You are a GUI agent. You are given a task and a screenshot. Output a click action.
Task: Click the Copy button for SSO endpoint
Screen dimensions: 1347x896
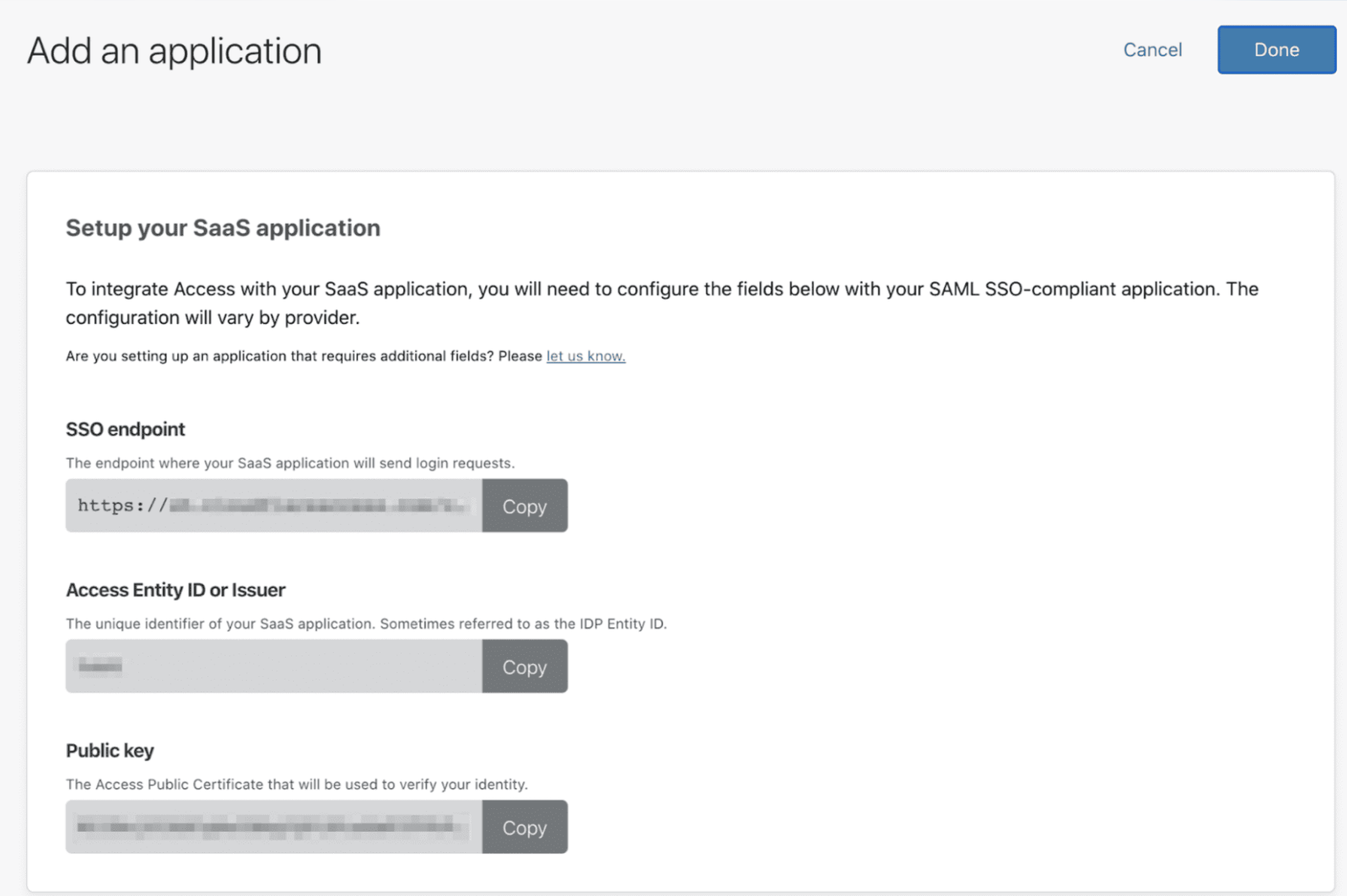[x=524, y=506]
